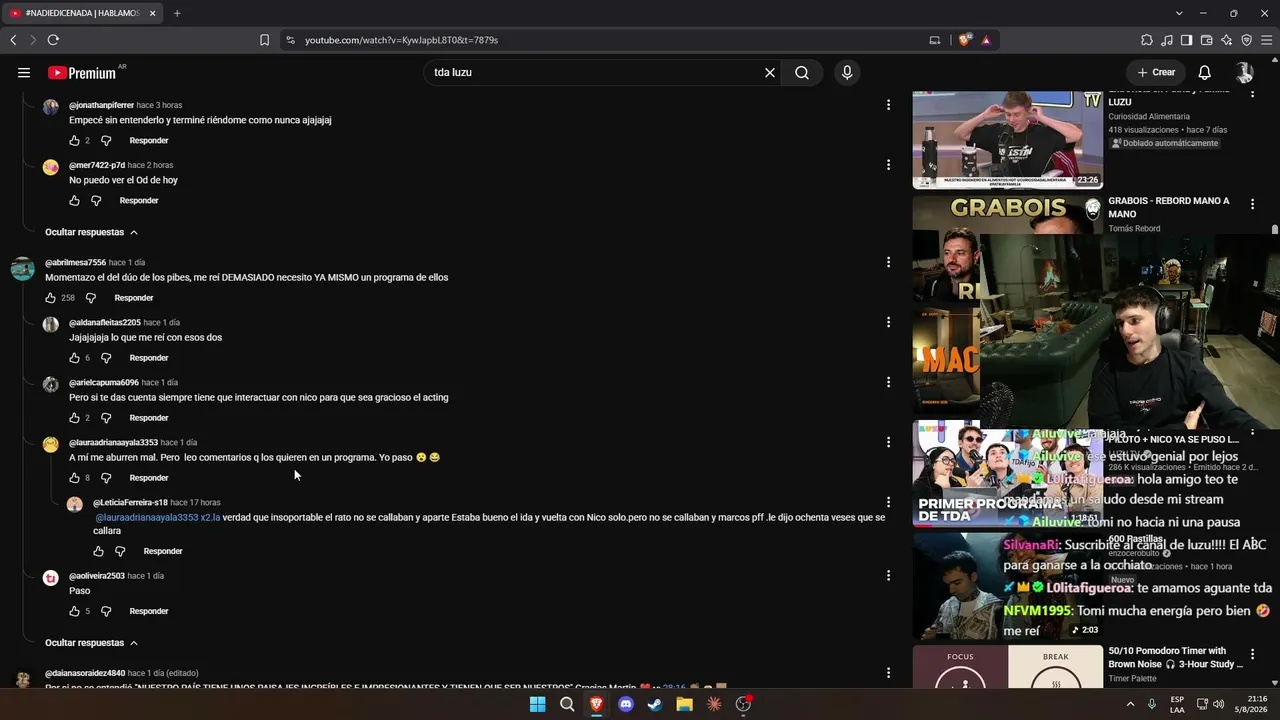Like the comment by @jonathanpiferrer
This screenshot has height=720, width=1280.
click(74, 141)
